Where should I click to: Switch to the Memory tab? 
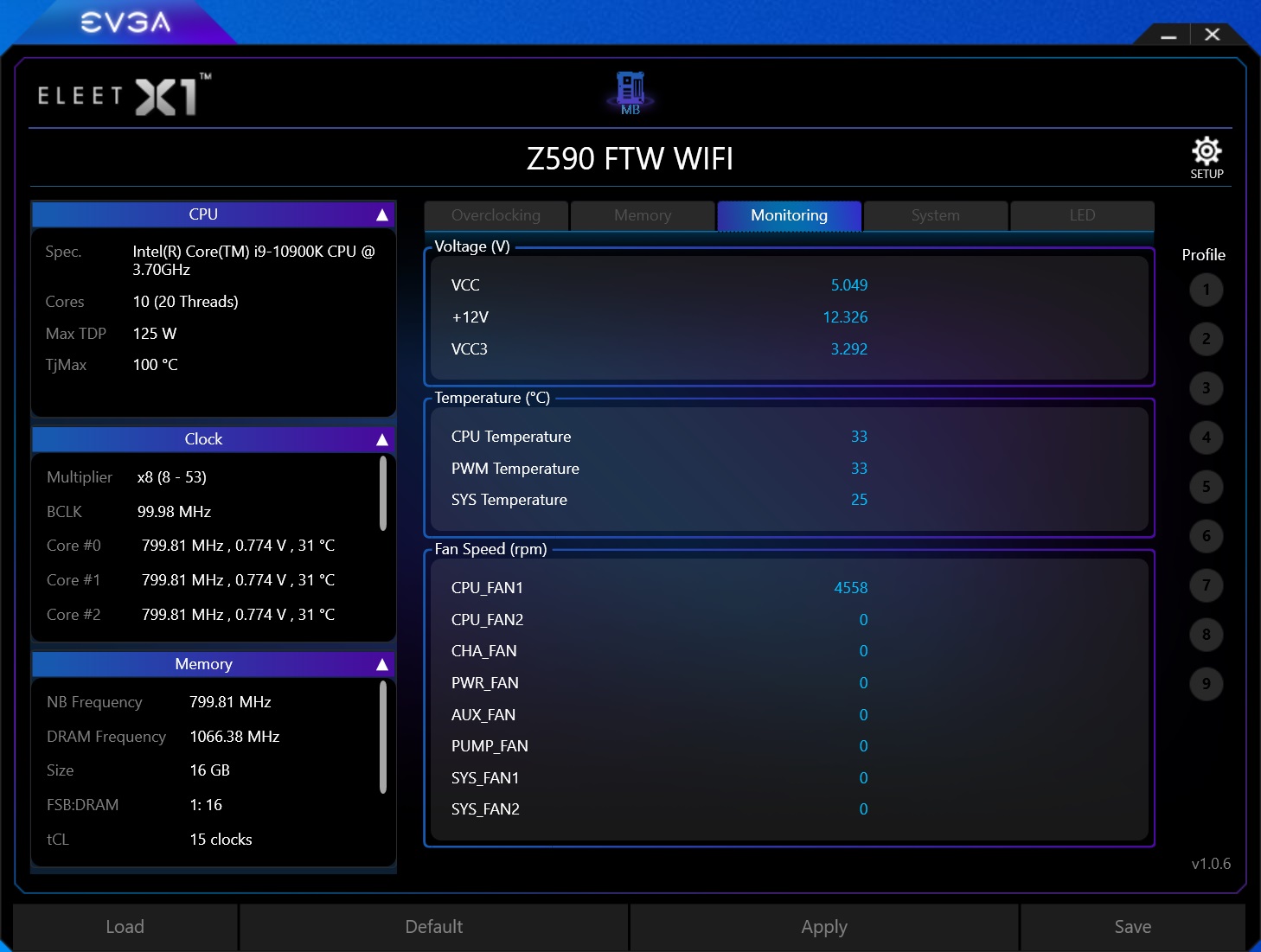643,215
